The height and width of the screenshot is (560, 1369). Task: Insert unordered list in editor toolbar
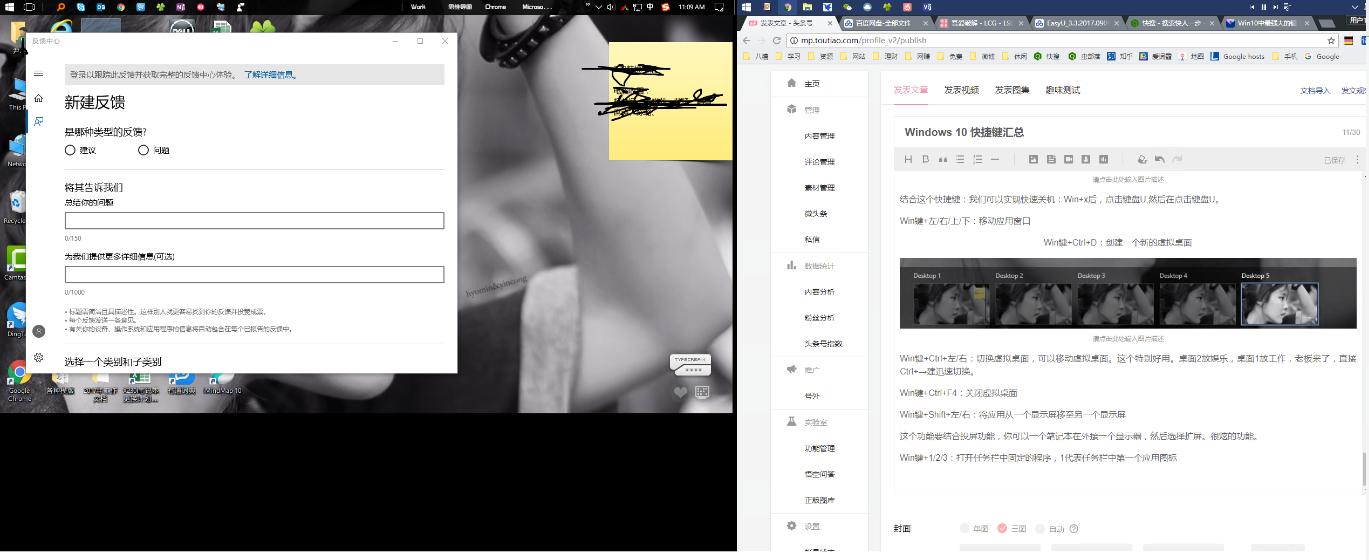pyautogui.click(x=959, y=159)
